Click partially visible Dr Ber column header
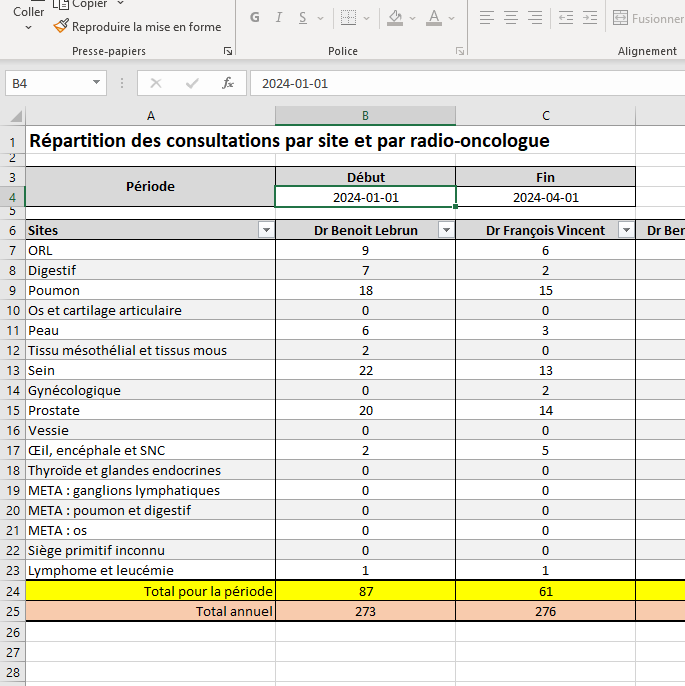 661,230
